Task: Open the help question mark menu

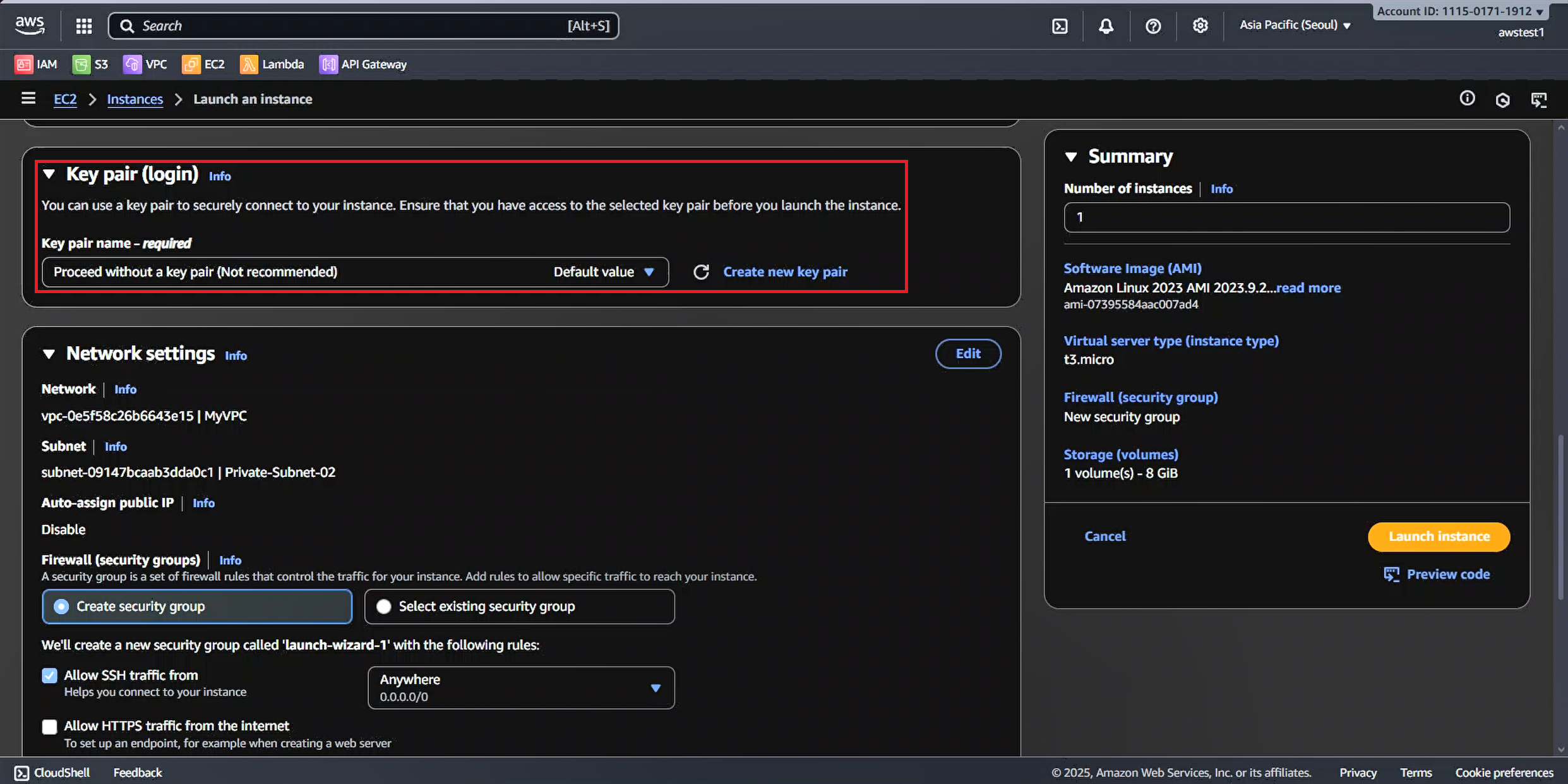Action: tap(1153, 26)
